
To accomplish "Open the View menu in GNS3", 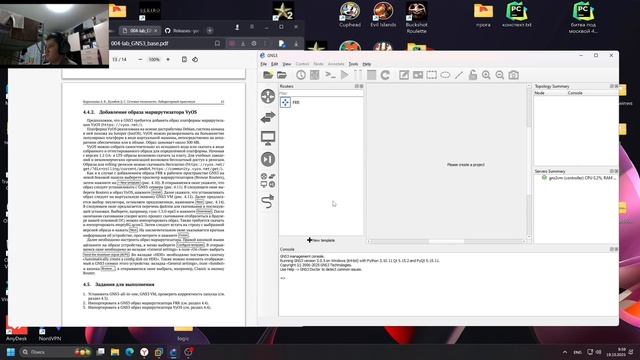I will (x=287, y=64).
